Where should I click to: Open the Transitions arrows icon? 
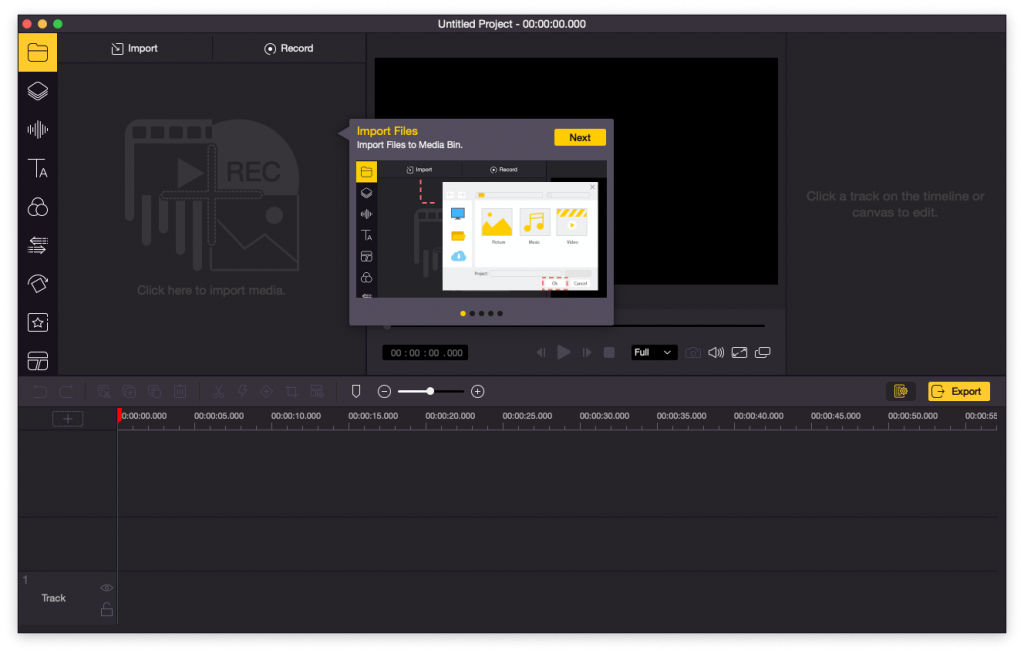[38, 245]
